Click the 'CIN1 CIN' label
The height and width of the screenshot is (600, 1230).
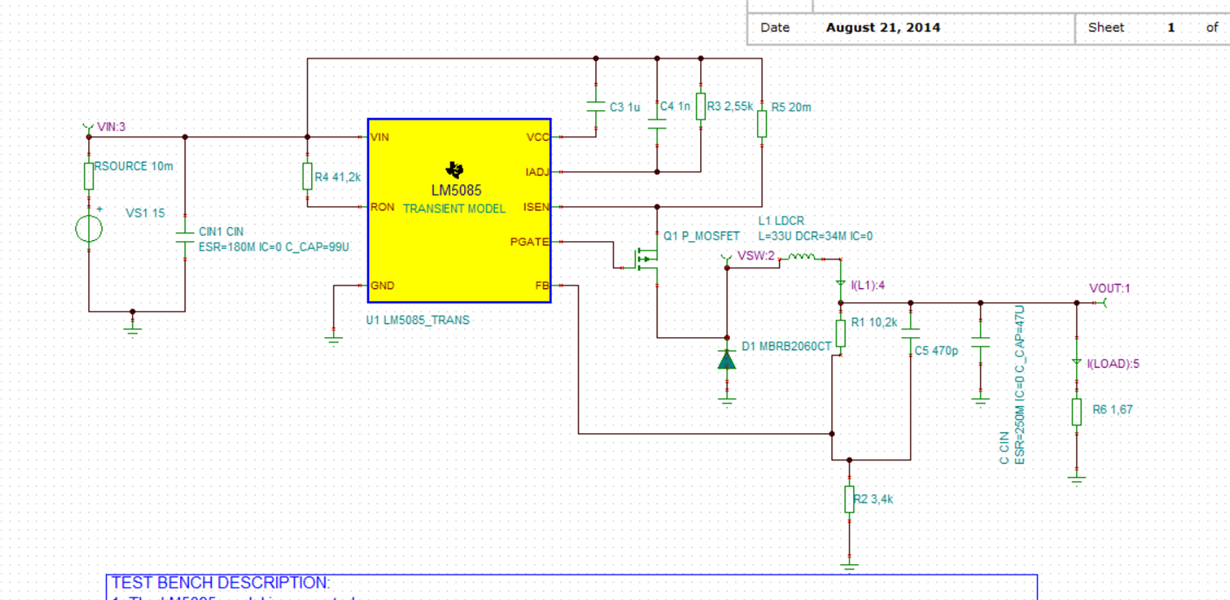pyautogui.click(x=221, y=232)
